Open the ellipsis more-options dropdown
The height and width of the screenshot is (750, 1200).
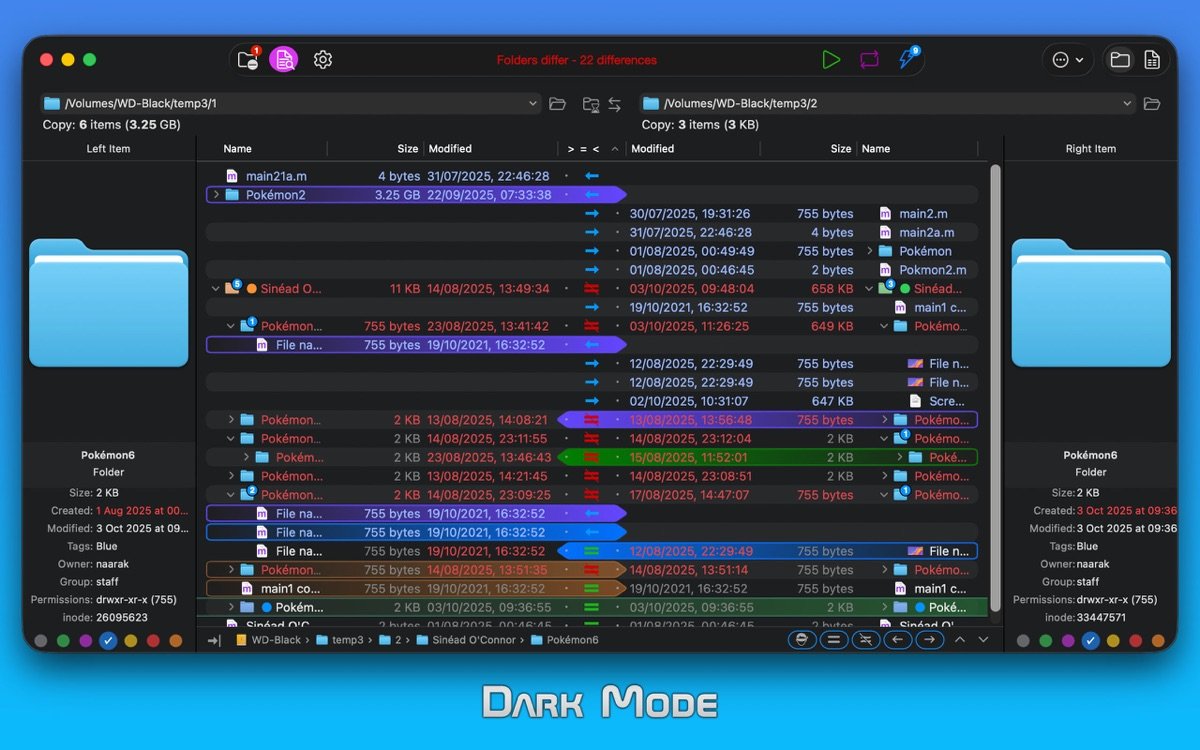pos(1068,60)
